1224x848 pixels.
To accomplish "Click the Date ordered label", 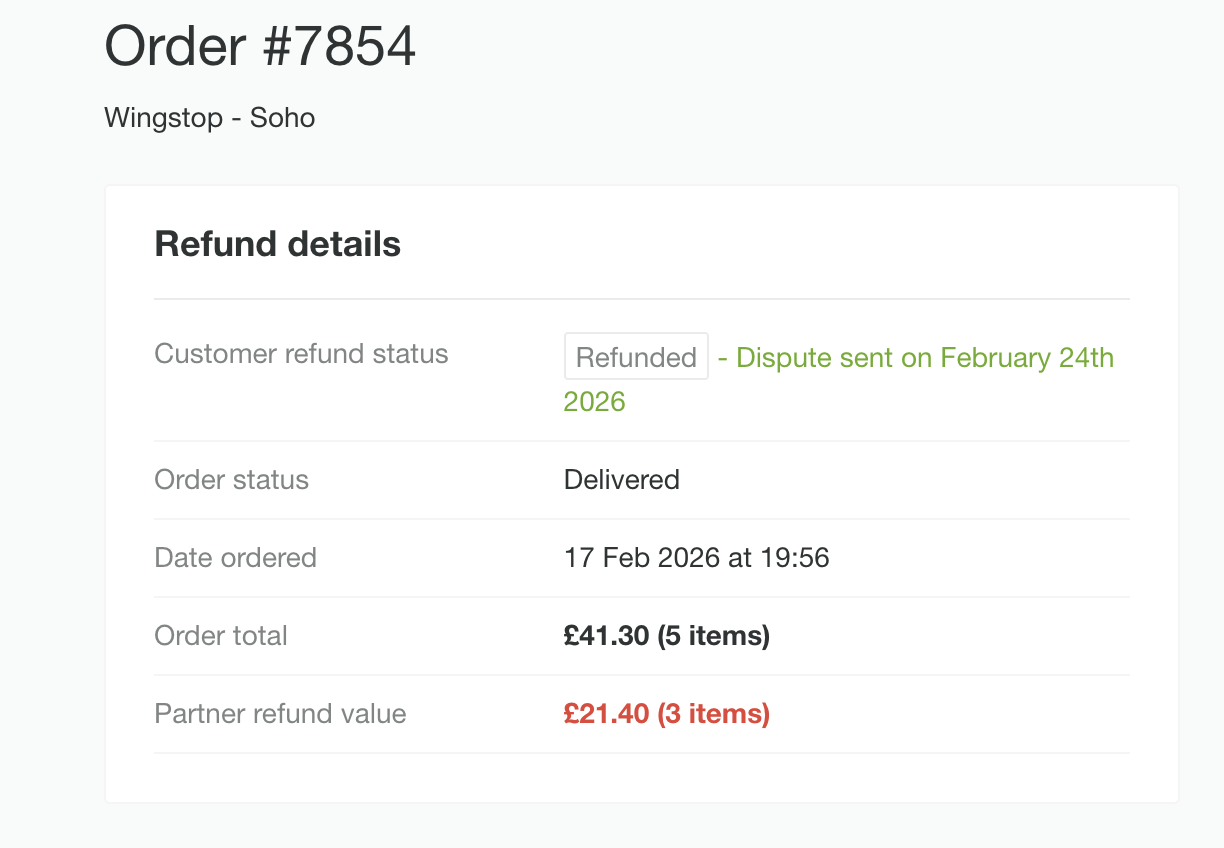I will (x=235, y=557).
